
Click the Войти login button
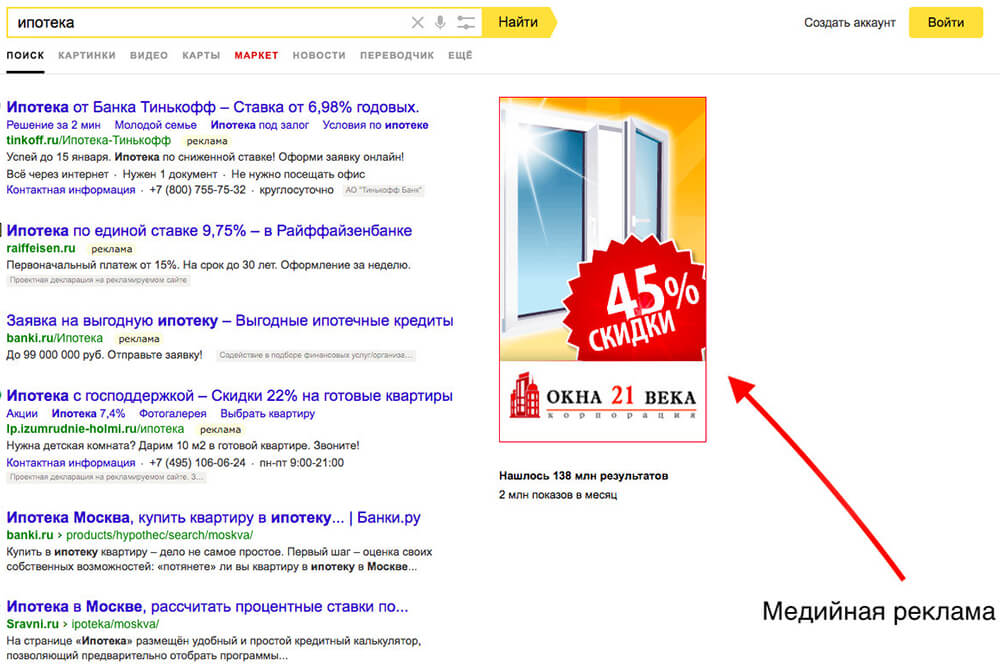(x=945, y=22)
